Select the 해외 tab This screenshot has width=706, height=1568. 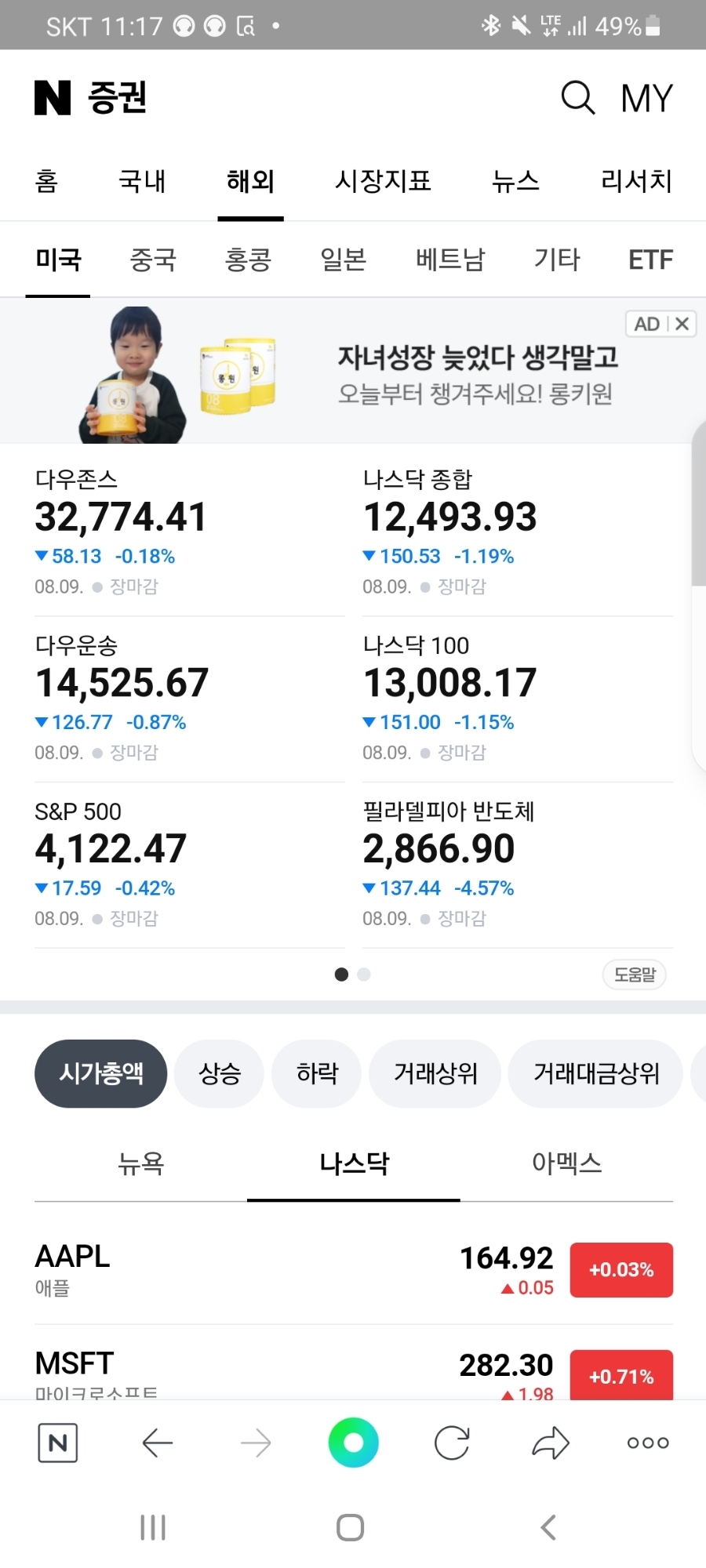click(250, 181)
